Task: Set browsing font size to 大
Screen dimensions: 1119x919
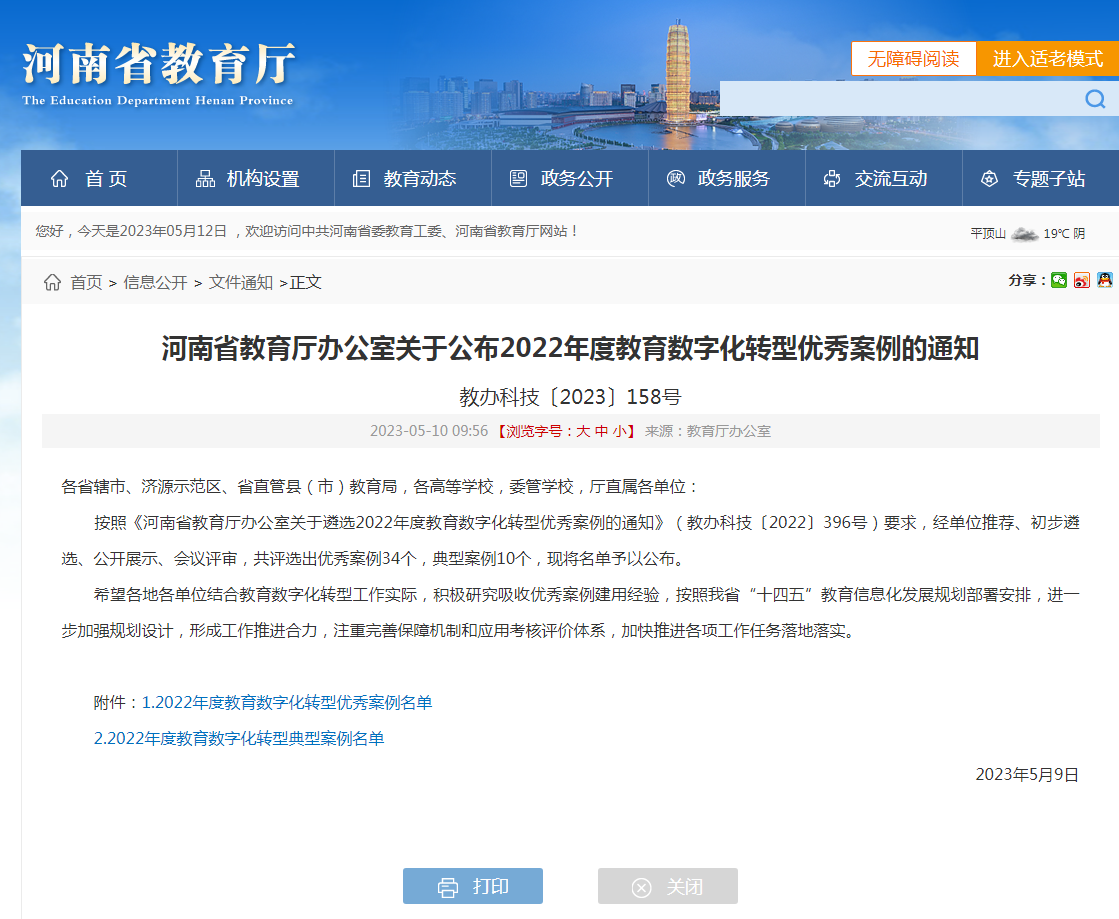Action: (583, 432)
